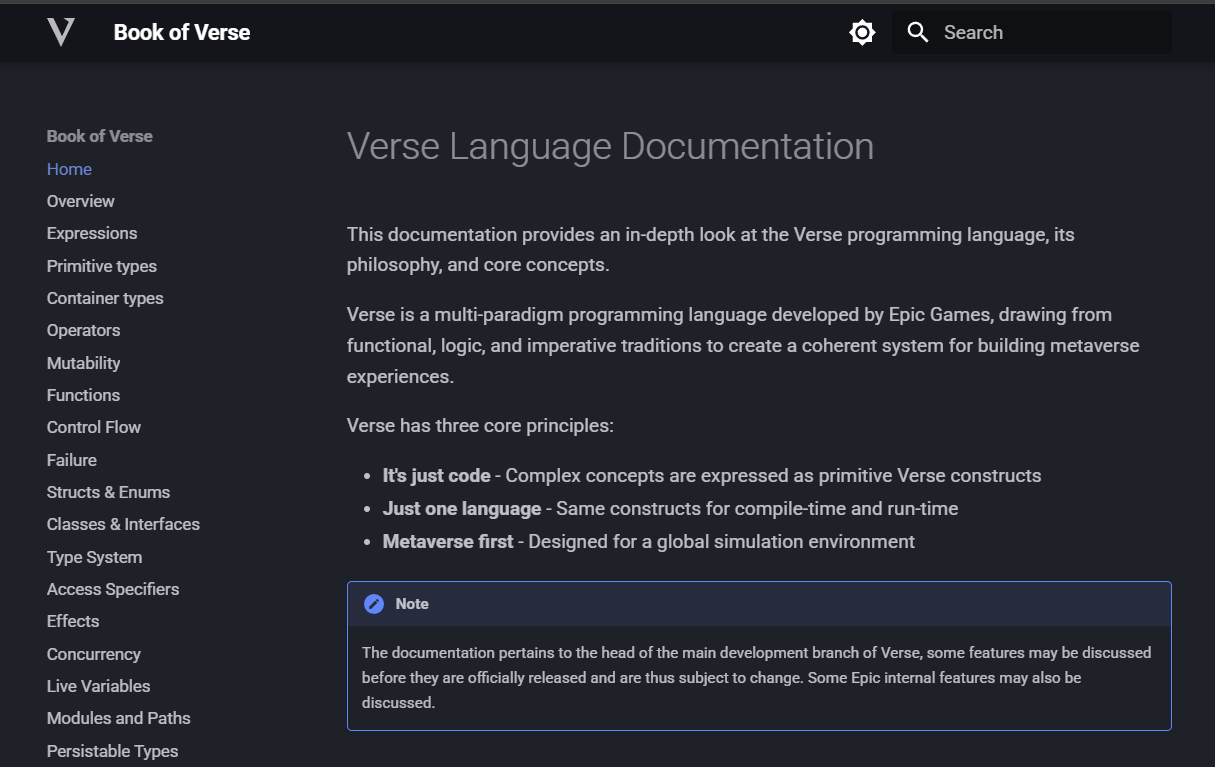Open the Mutability chapter
The width and height of the screenshot is (1215, 767).
coord(83,363)
